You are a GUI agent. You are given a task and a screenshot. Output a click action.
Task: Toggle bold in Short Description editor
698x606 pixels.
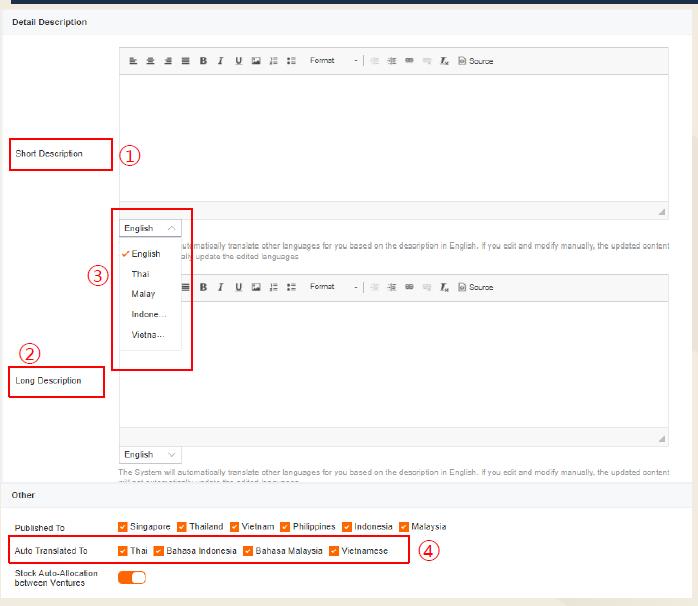[x=203, y=61]
